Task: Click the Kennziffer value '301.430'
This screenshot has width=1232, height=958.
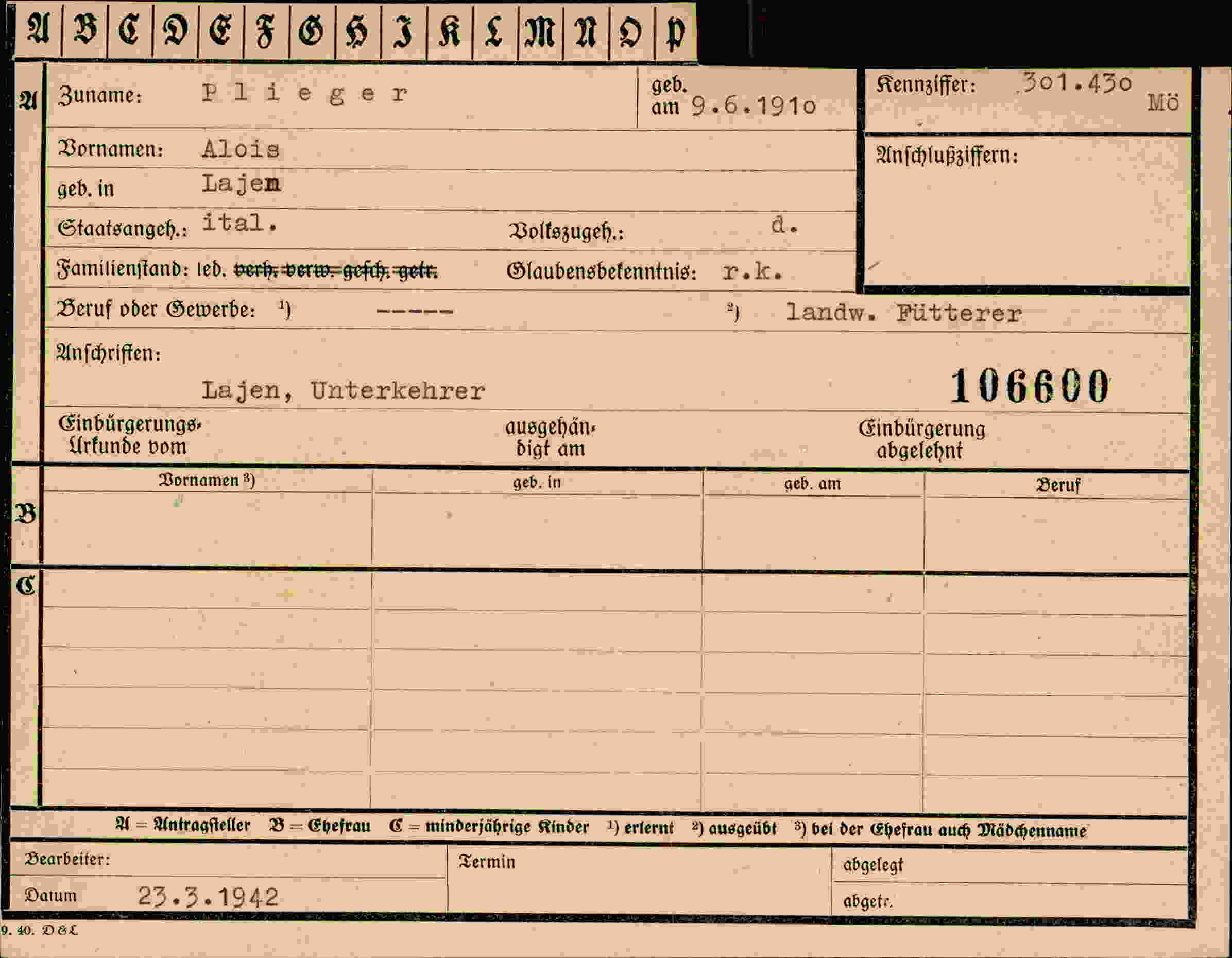Action: click(x=1076, y=83)
